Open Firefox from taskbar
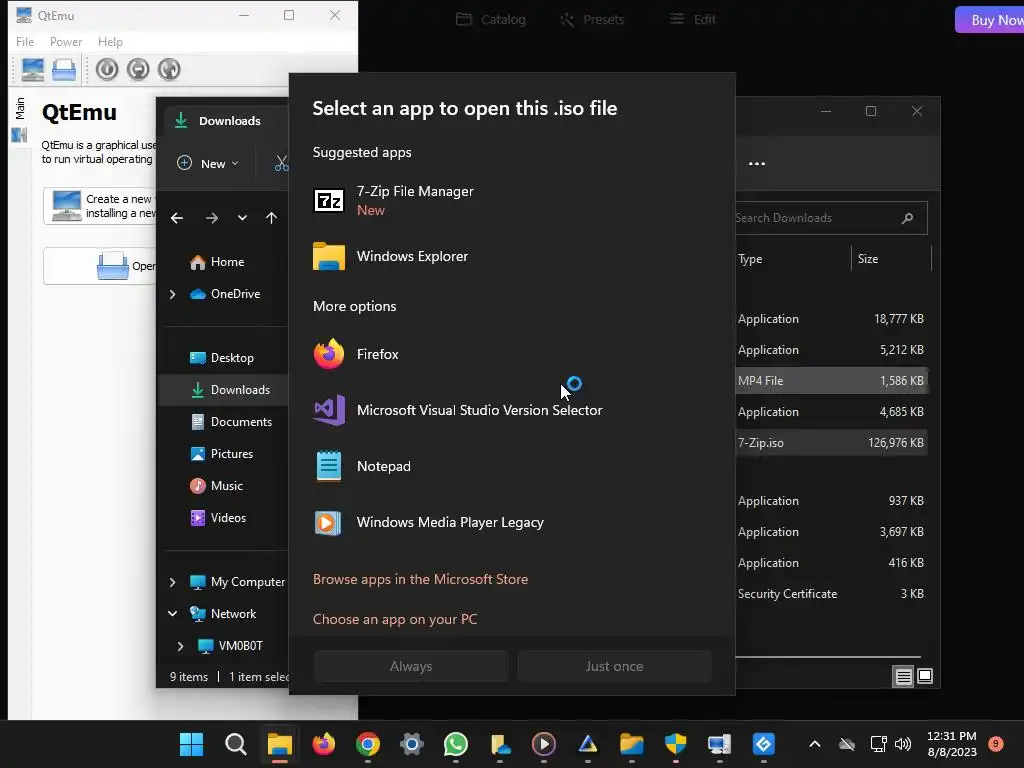 click(323, 744)
